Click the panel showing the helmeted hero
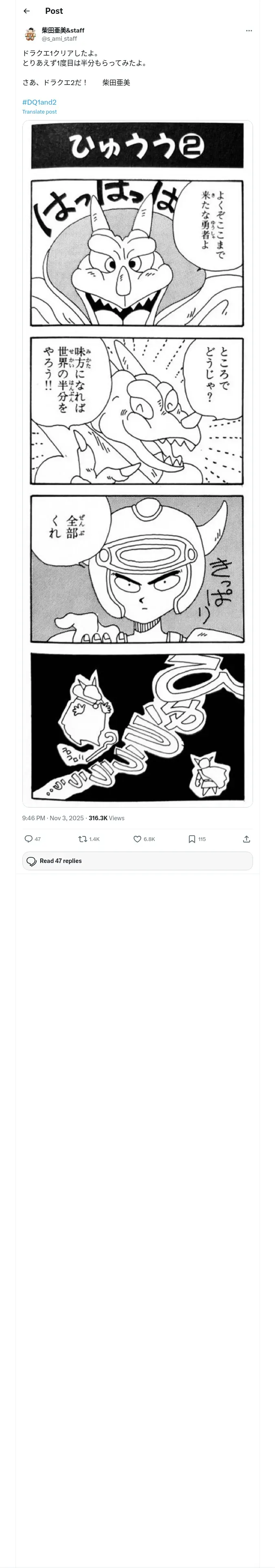The height and width of the screenshot is (1568, 275). 137,569
